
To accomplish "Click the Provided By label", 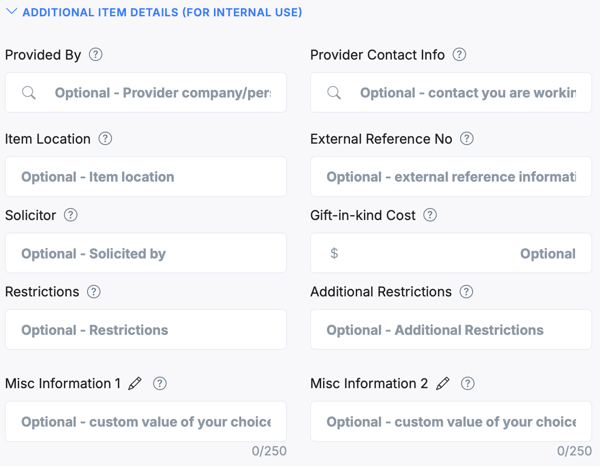I will click(43, 55).
